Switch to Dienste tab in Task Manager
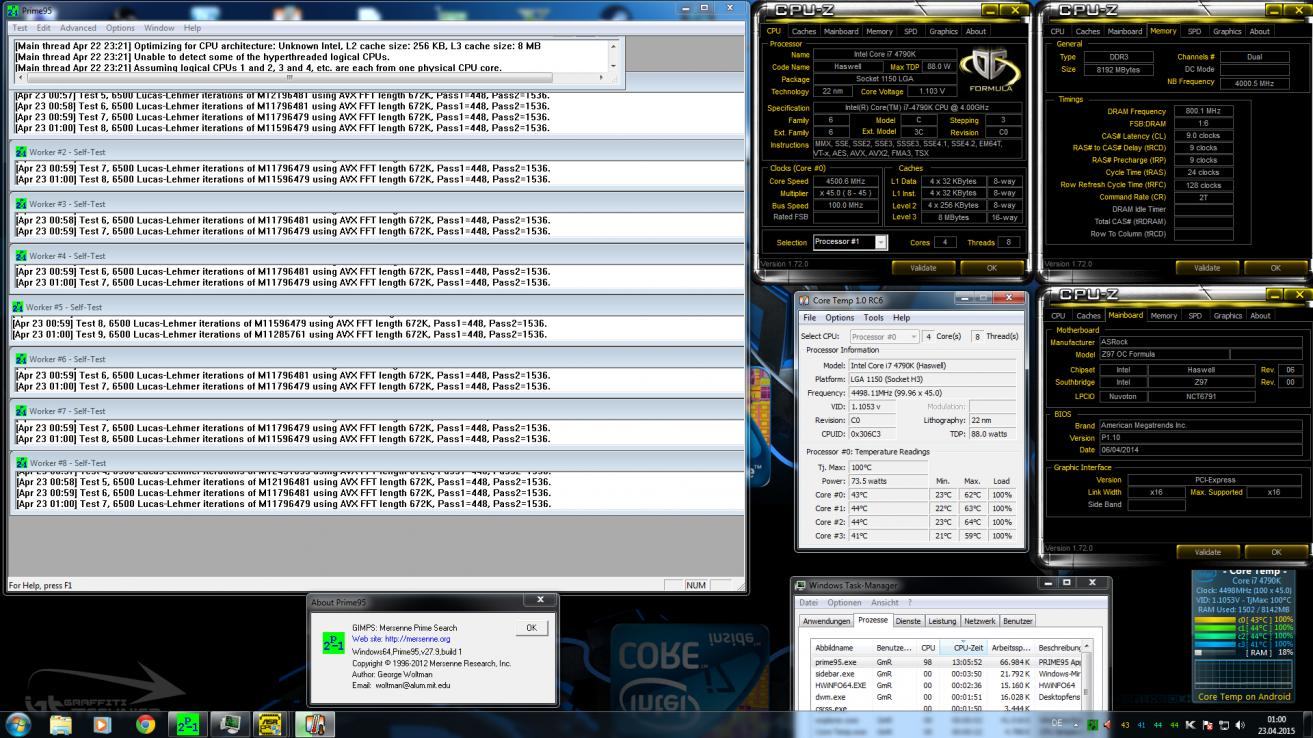This screenshot has height=738, width=1313. 908,621
